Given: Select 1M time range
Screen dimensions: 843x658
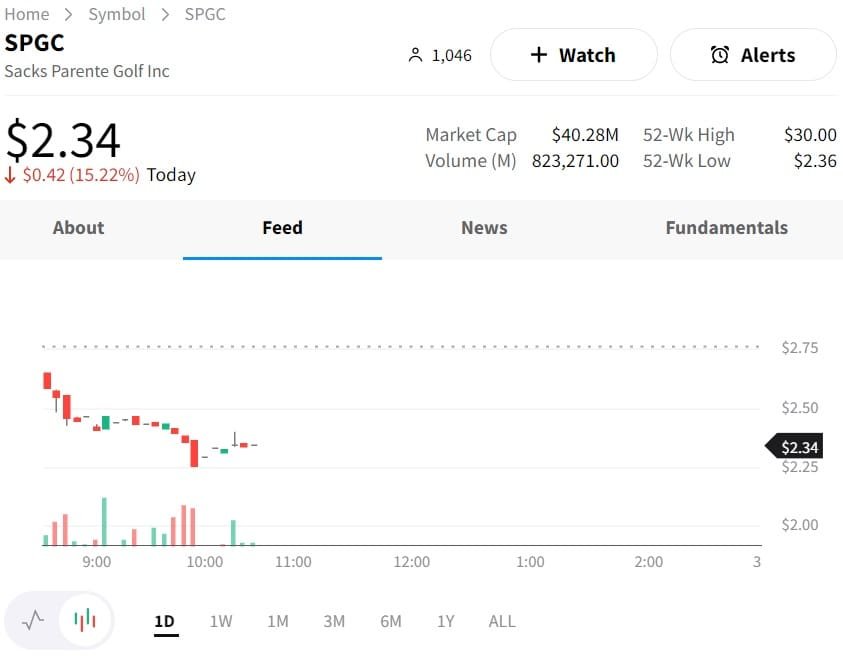Looking at the screenshot, I should (x=278, y=621).
